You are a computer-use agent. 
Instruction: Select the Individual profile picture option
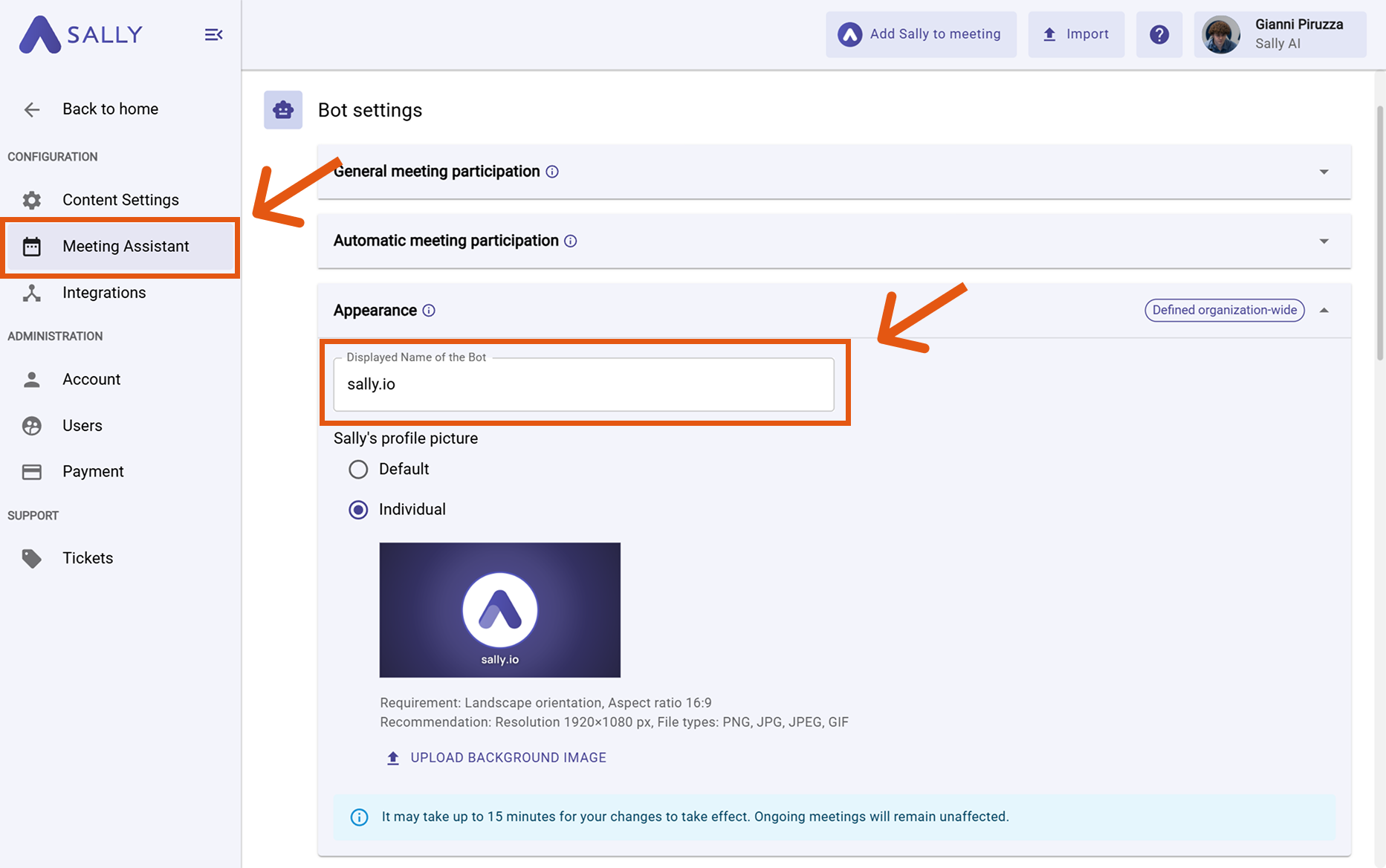[x=358, y=510]
